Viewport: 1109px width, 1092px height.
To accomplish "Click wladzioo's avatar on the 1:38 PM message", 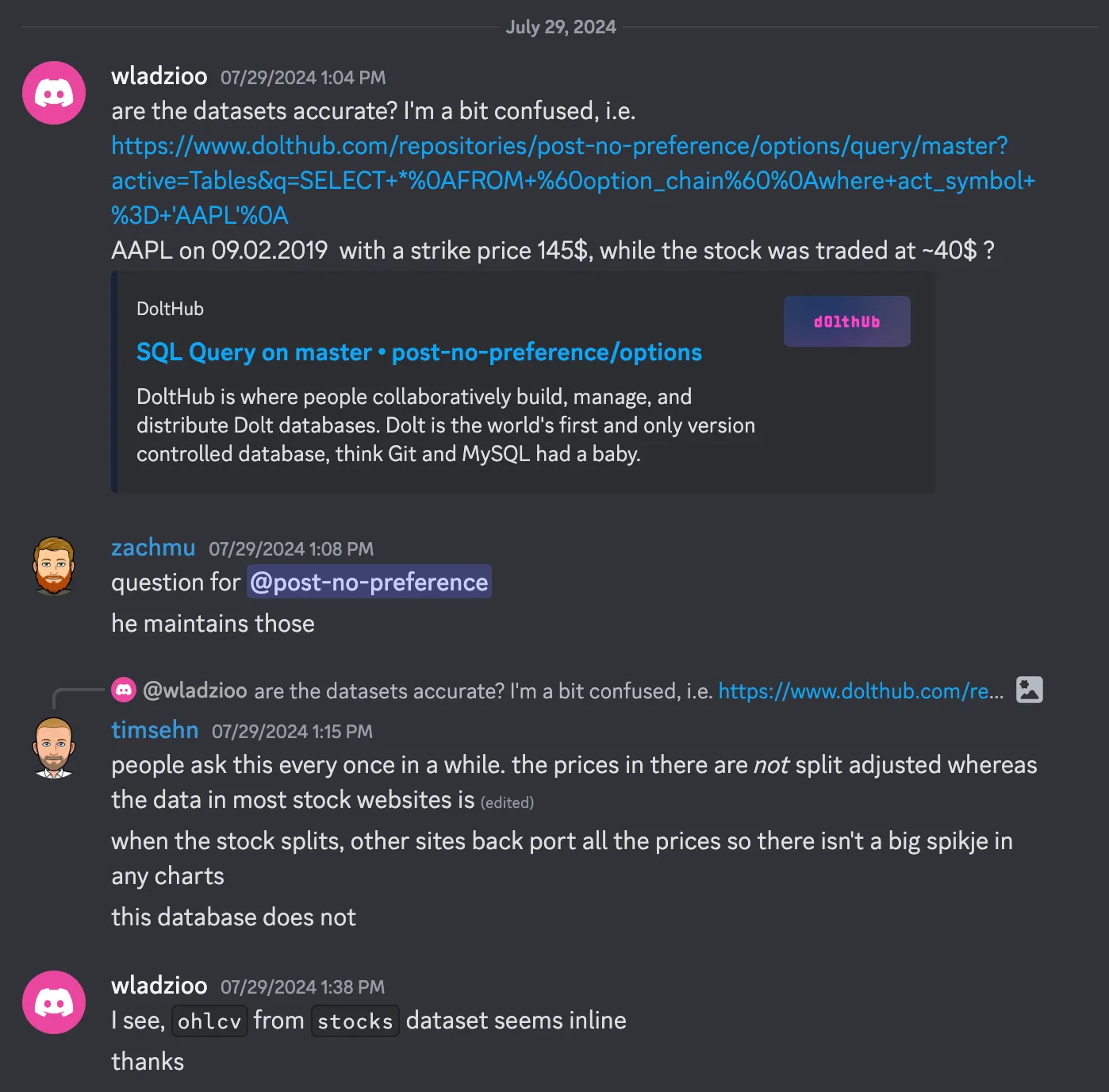I will pos(52,1002).
